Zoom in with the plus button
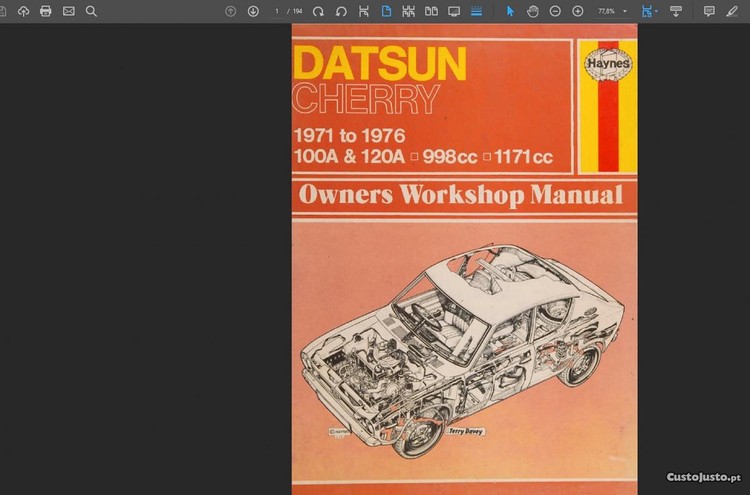 [x=578, y=11]
